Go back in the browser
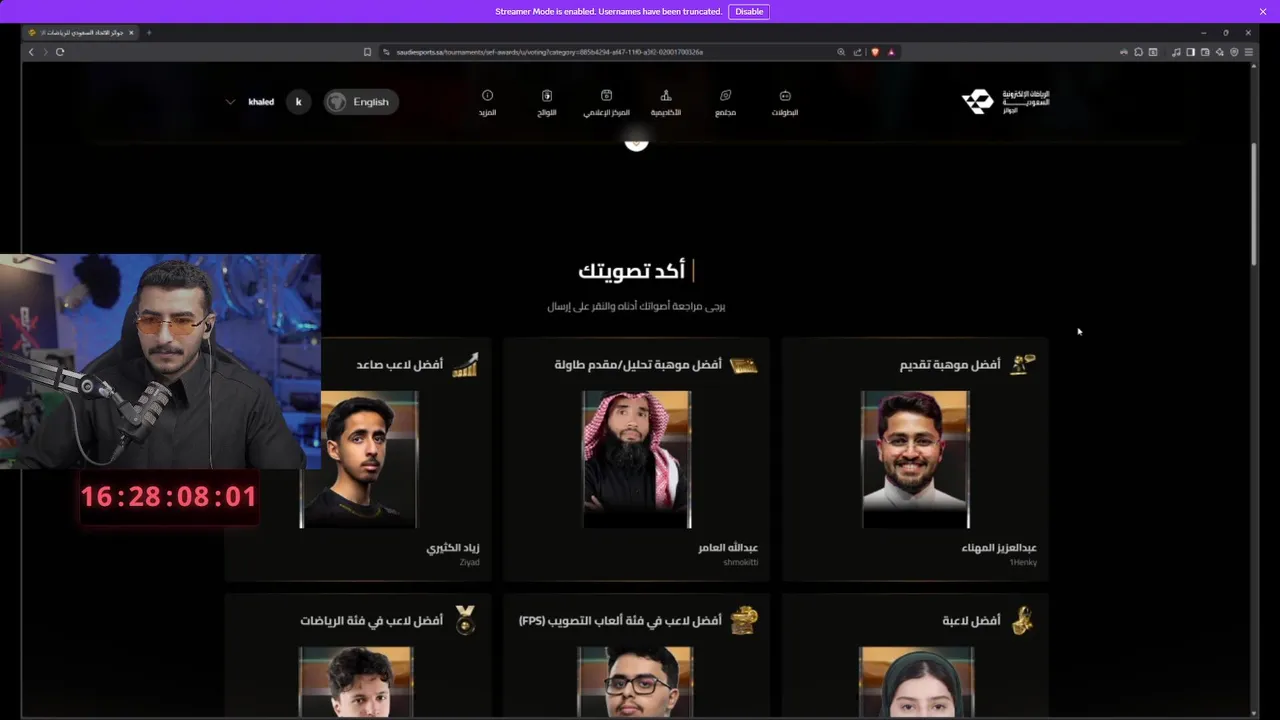This screenshot has width=1280, height=720. (31, 52)
